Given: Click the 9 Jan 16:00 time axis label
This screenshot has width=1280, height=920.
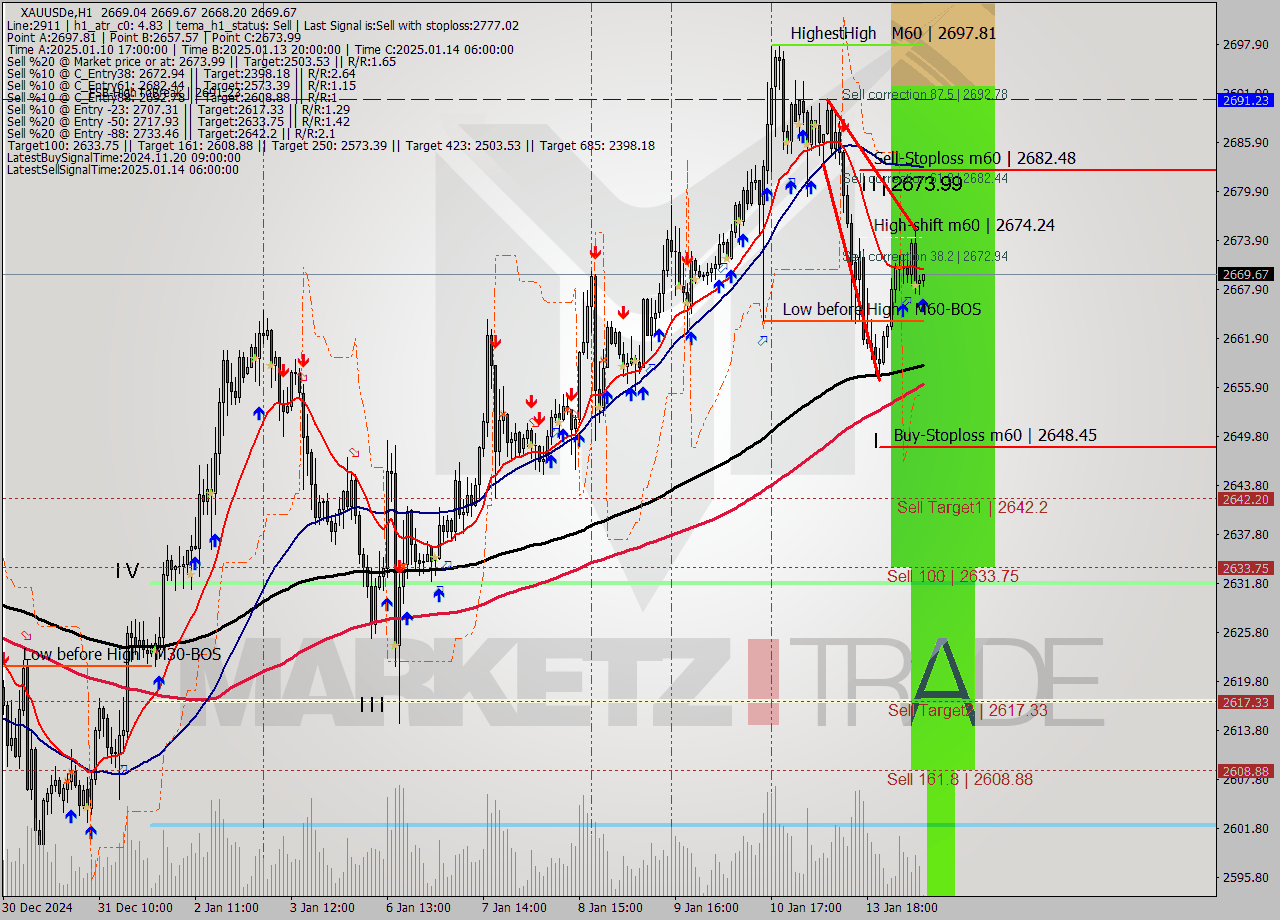Looking at the screenshot, I should 706,908.
